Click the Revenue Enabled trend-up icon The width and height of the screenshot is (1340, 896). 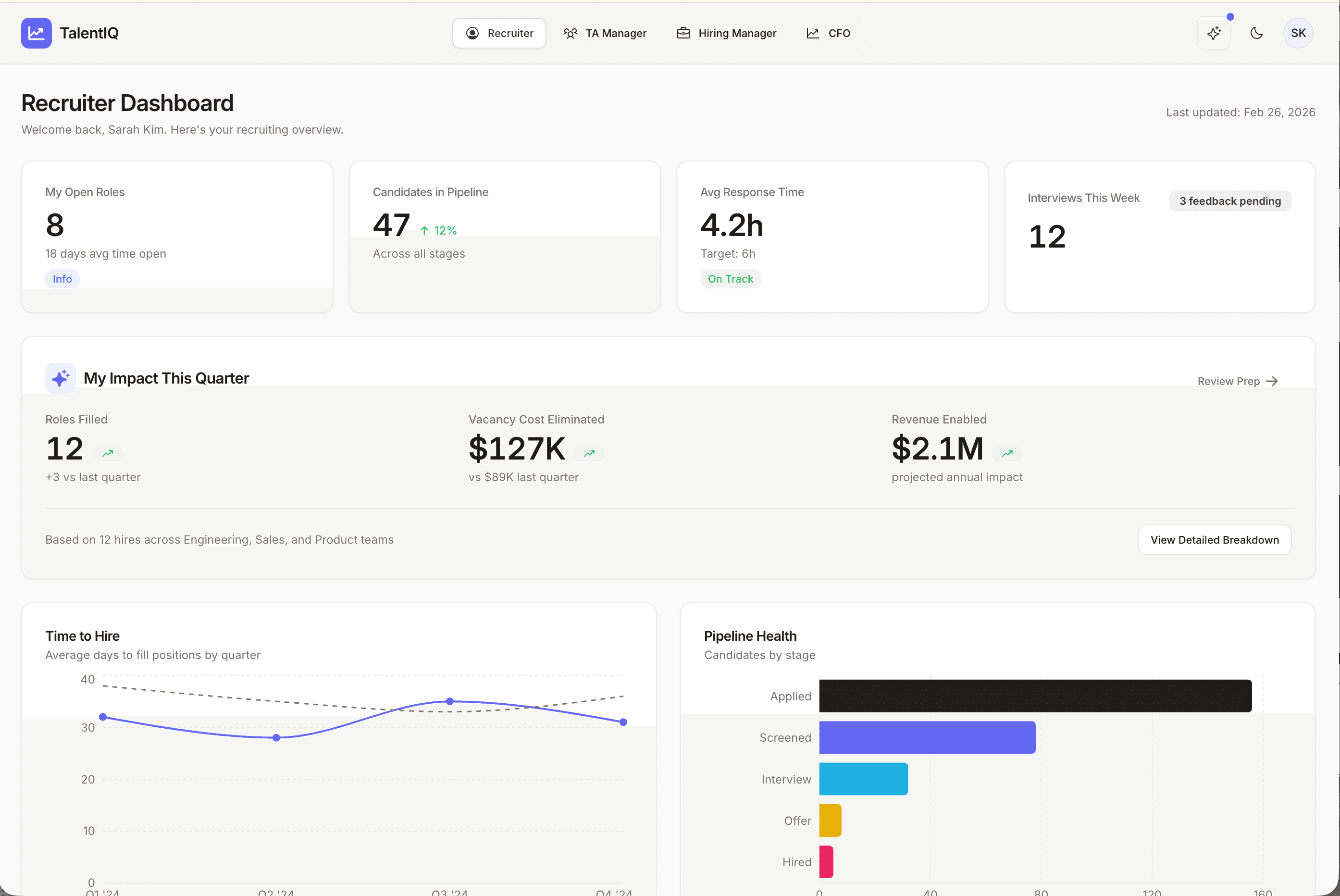1007,453
